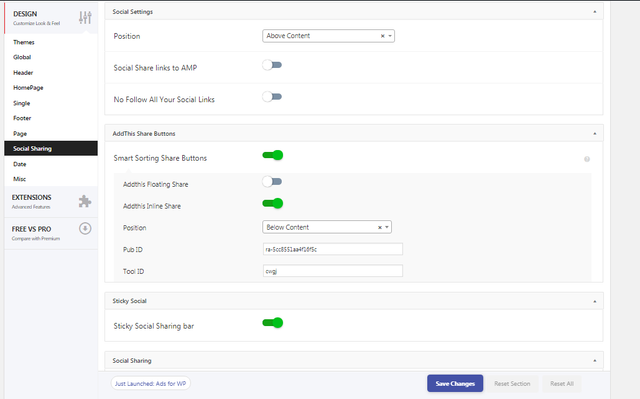The image size is (640, 399).
Task: Open the Free vs Pro section
Action: coord(51,233)
